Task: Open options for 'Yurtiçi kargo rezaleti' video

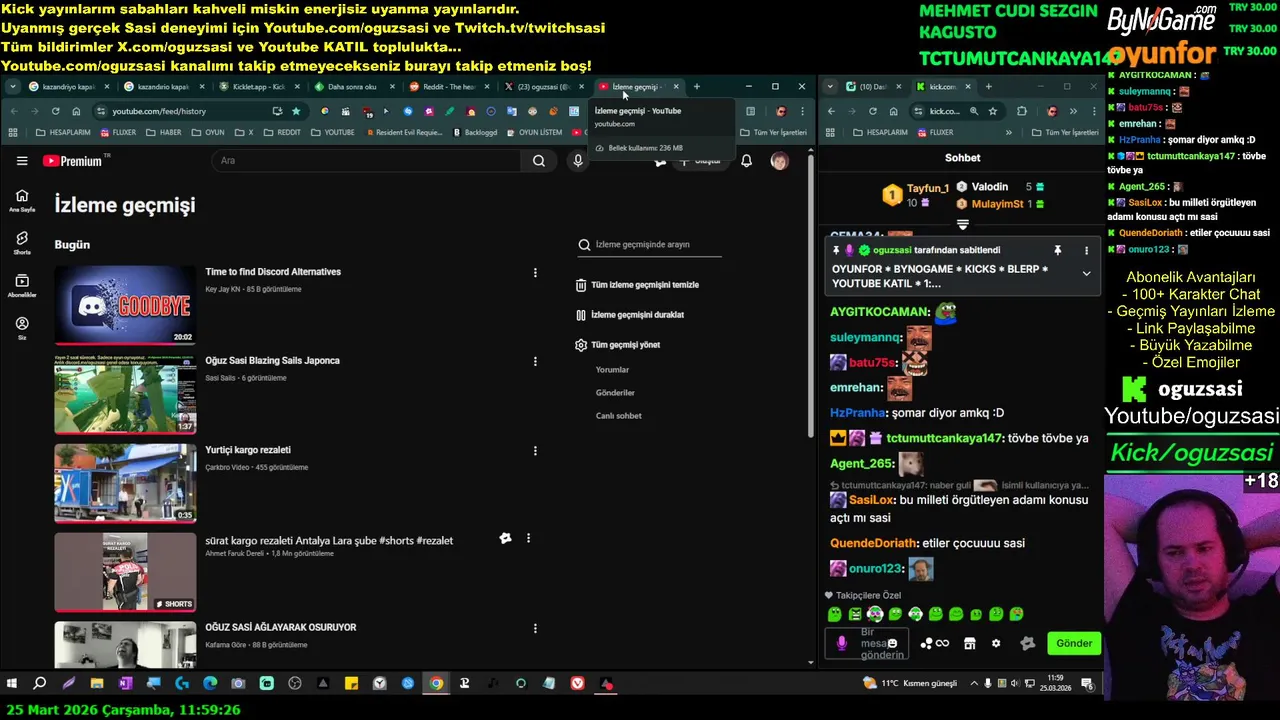Action: [x=535, y=450]
